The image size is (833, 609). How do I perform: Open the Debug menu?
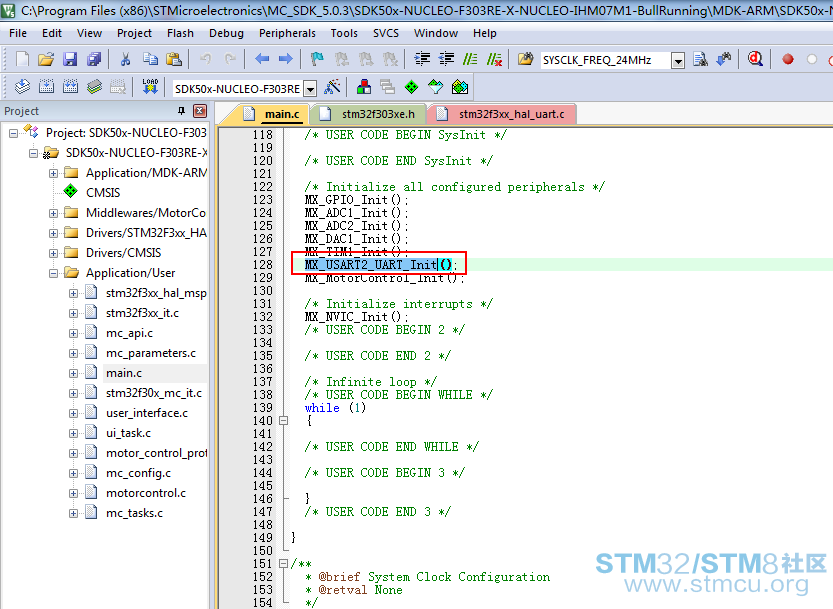226,33
